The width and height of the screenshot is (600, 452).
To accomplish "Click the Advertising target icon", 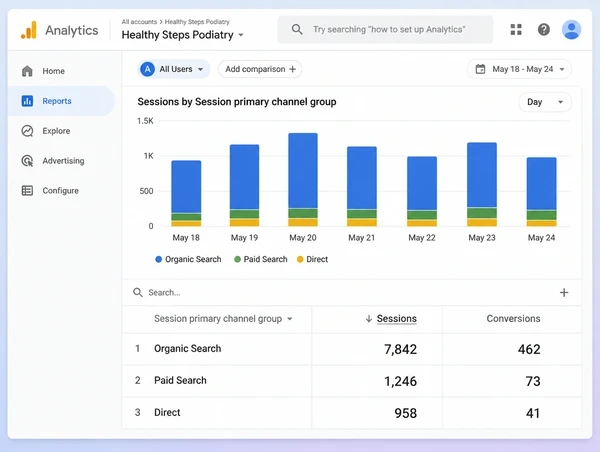I will (27, 161).
